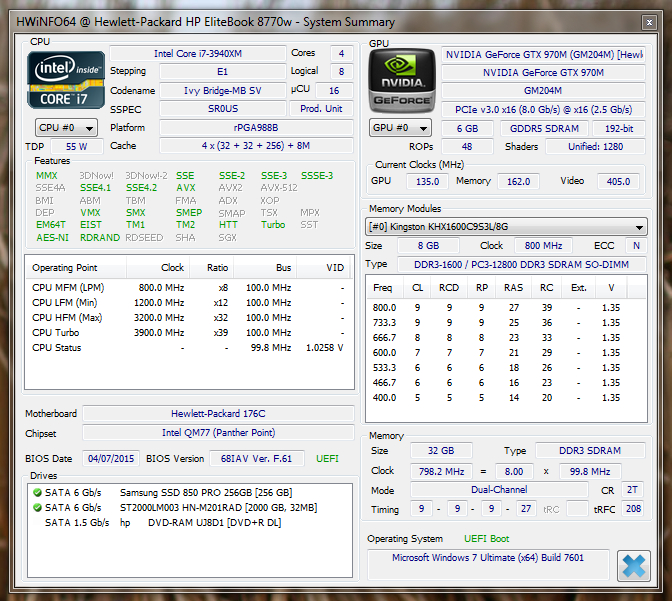Click the blue X close button icon
The width and height of the screenshot is (672, 601).
[x=634, y=566]
